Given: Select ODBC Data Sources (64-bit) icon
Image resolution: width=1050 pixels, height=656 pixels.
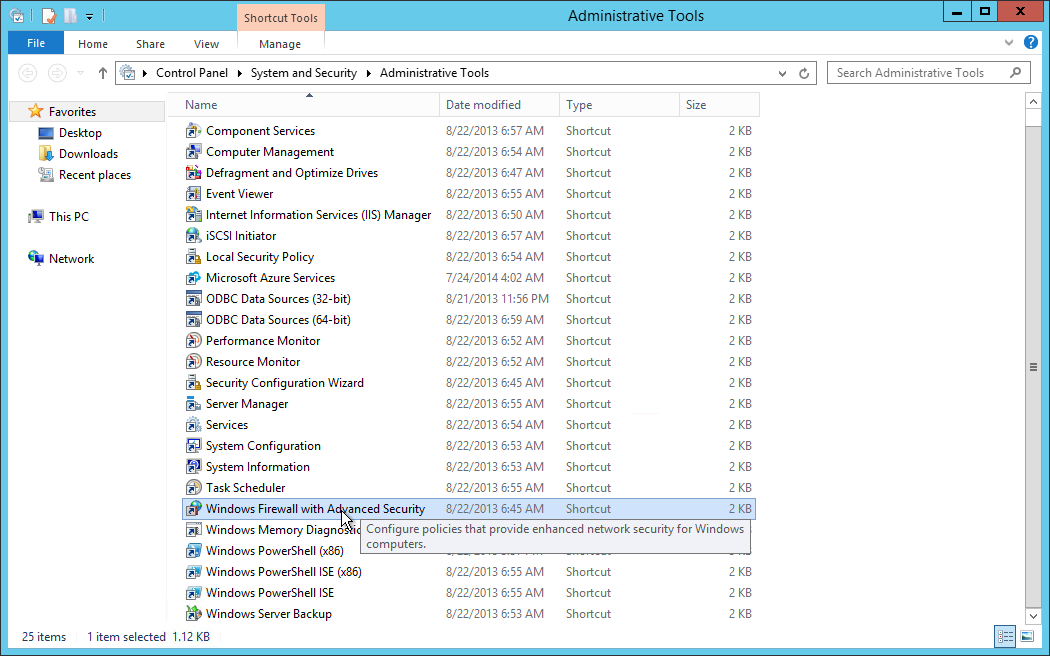Looking at the screenshot, I should coord(194,319).
